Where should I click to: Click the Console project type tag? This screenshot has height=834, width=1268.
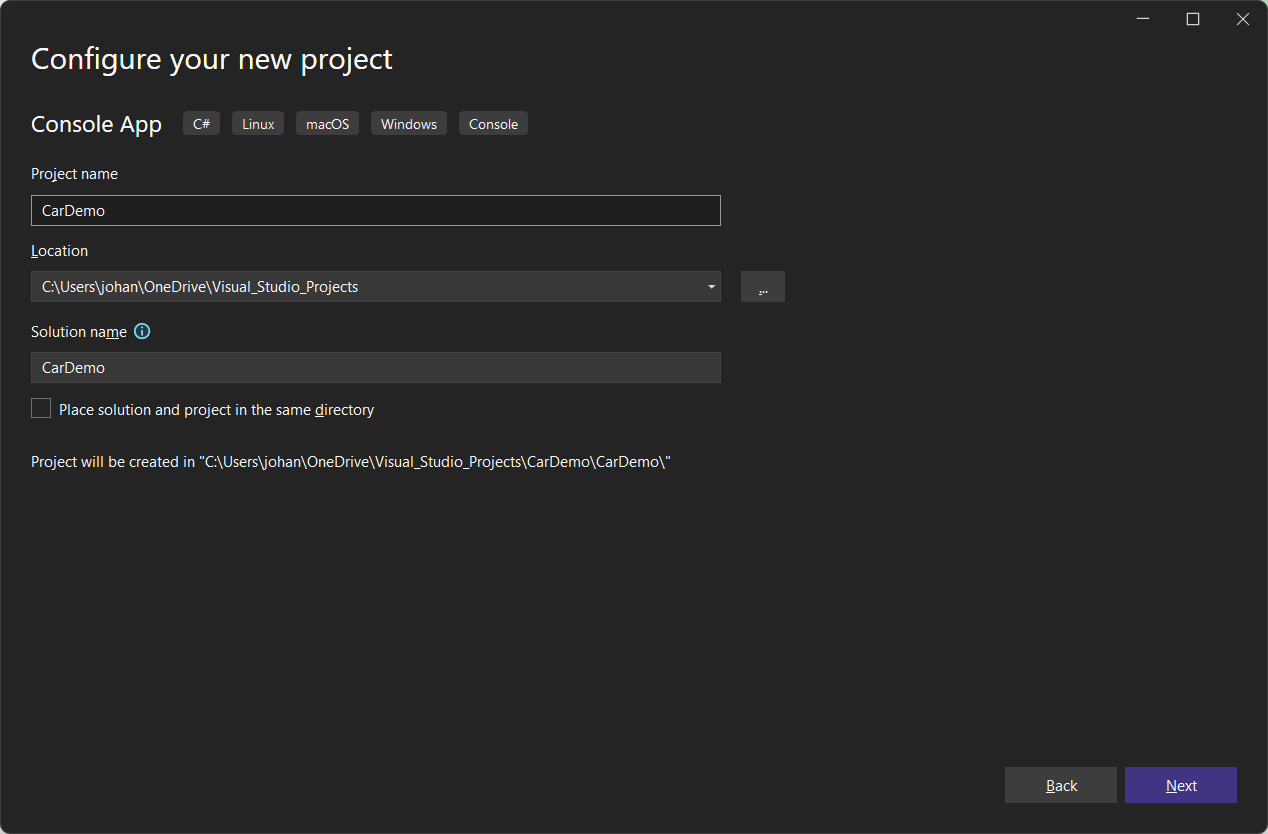point(493,124)
